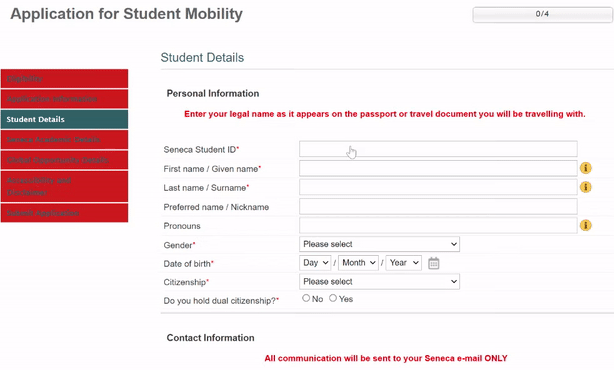Switch to Seneca Academic Details section
This screenshot has height=370, width=614.
(64, 140)
